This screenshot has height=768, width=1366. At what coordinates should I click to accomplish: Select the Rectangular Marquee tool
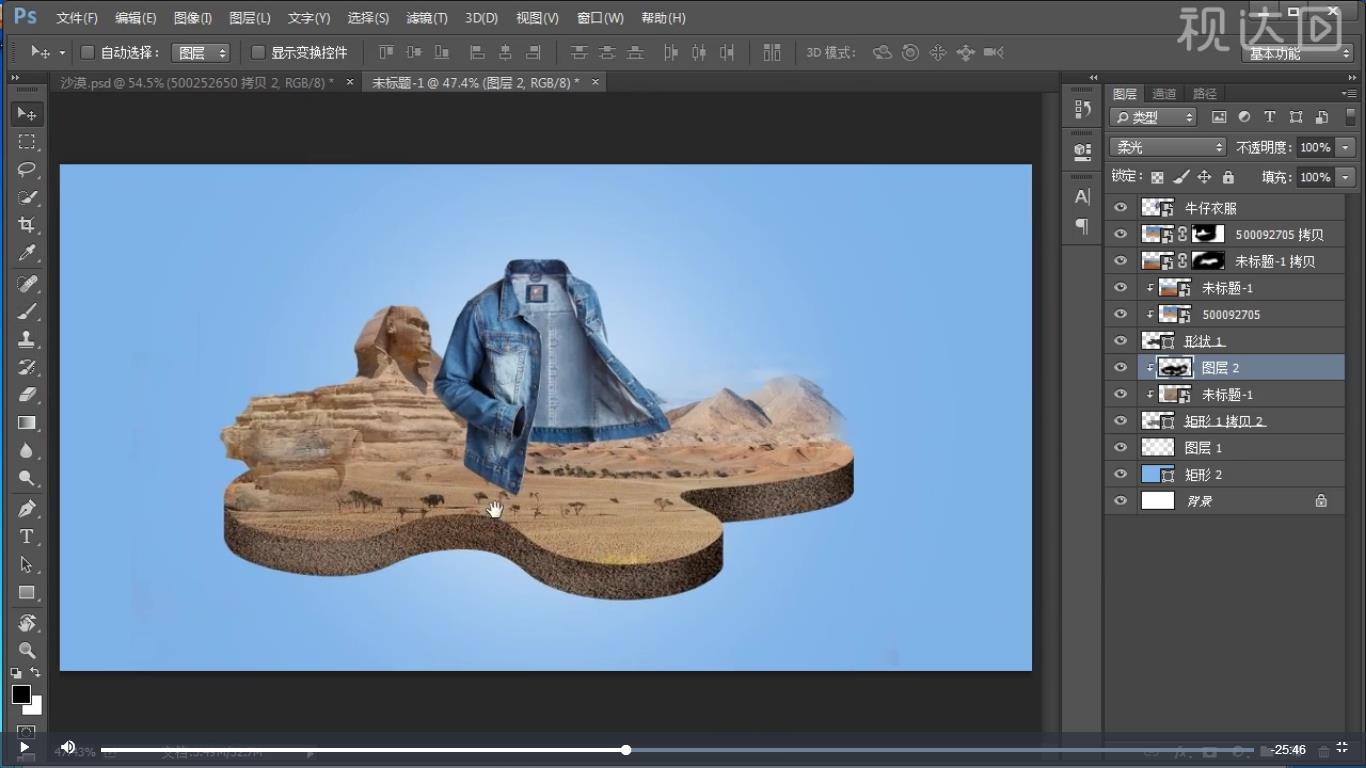27,142
